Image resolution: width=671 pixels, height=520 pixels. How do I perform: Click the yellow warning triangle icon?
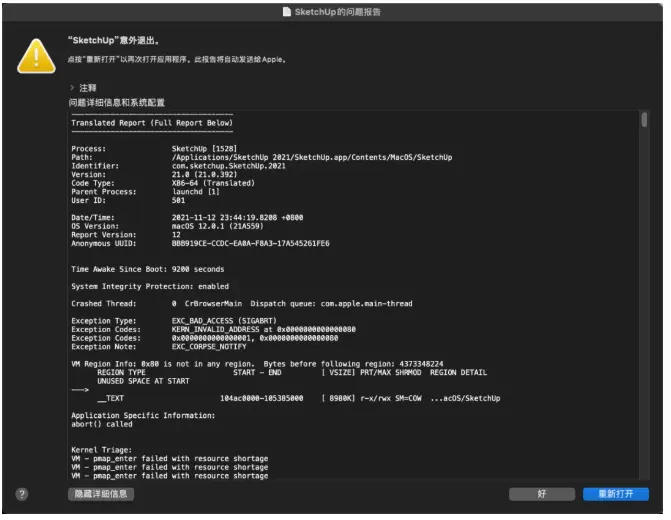point(36,56)
